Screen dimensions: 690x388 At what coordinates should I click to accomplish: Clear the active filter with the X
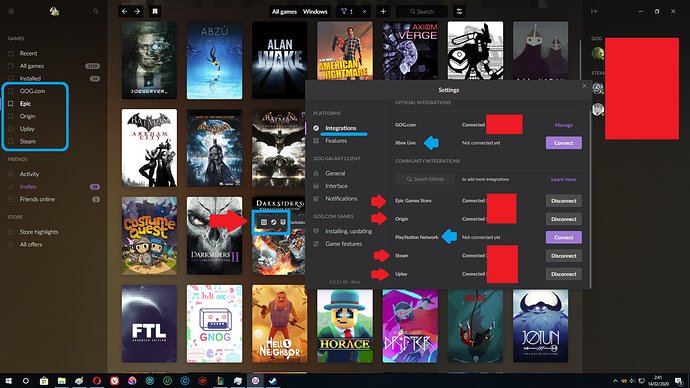click(x=364, y=11)
